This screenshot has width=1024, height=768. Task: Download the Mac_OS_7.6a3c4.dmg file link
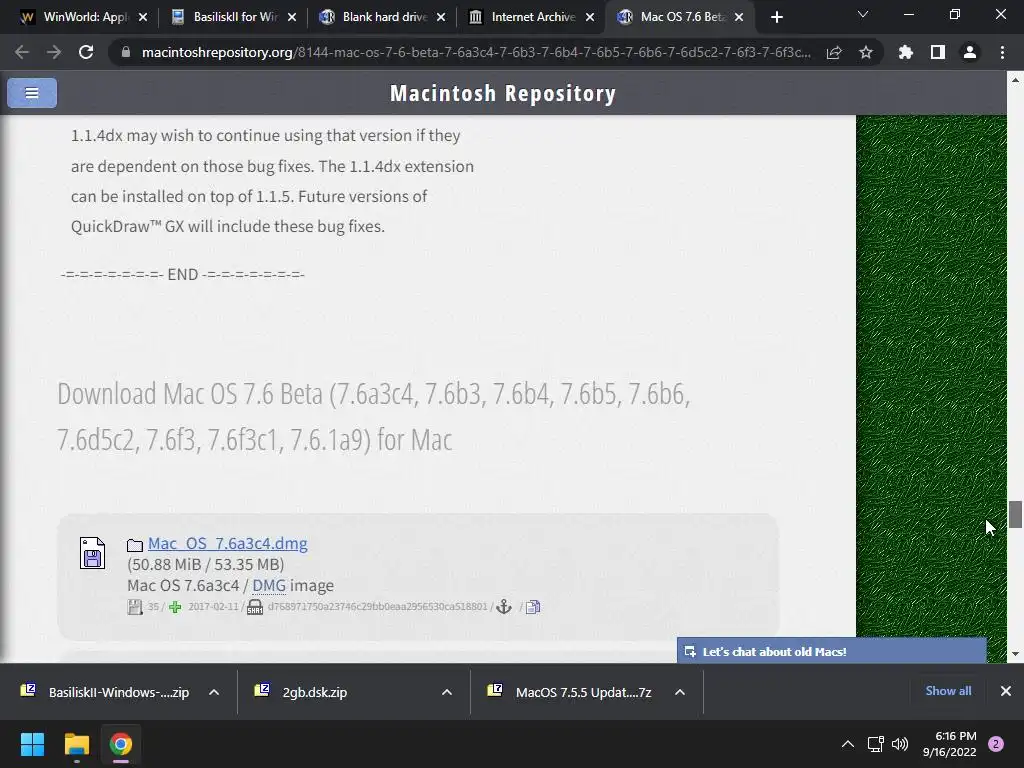(x=227, y=543)
